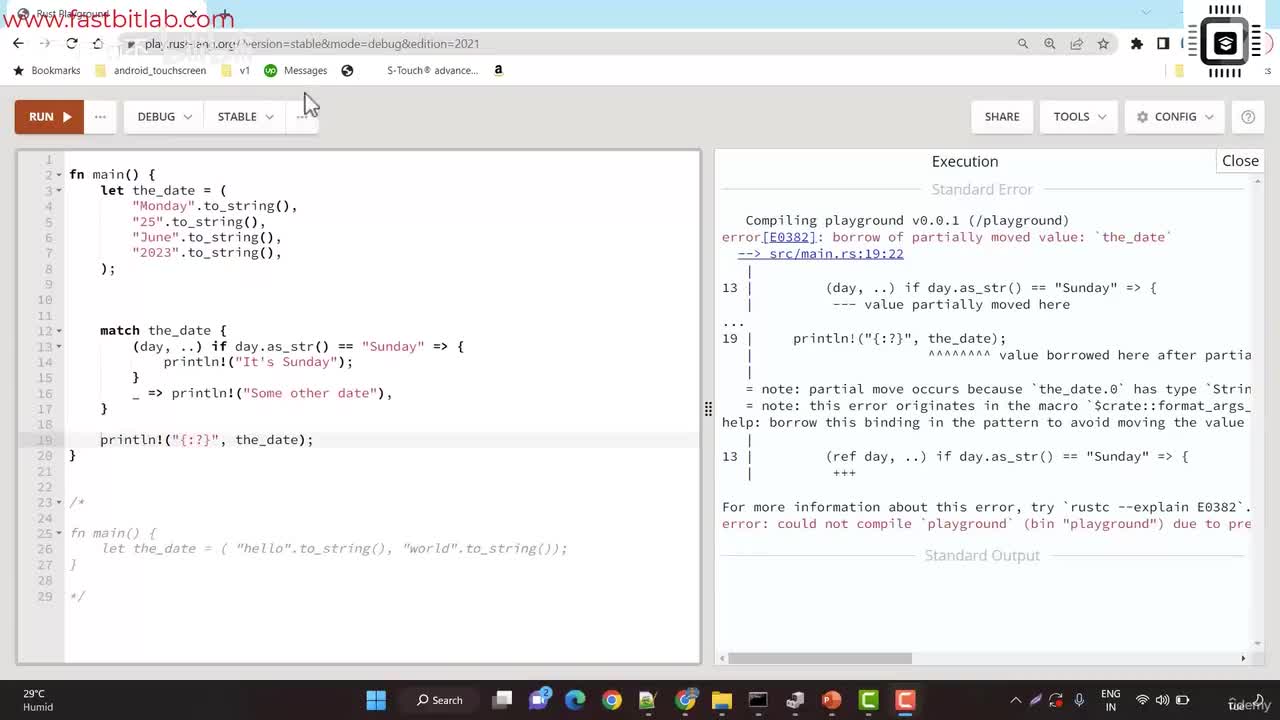
Task: Open the Windows Start menu
Action: point(376,700)
